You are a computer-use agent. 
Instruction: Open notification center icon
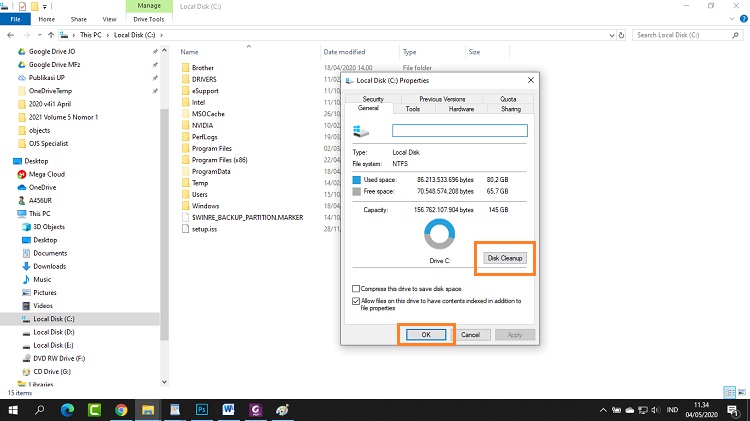point(732,410)
